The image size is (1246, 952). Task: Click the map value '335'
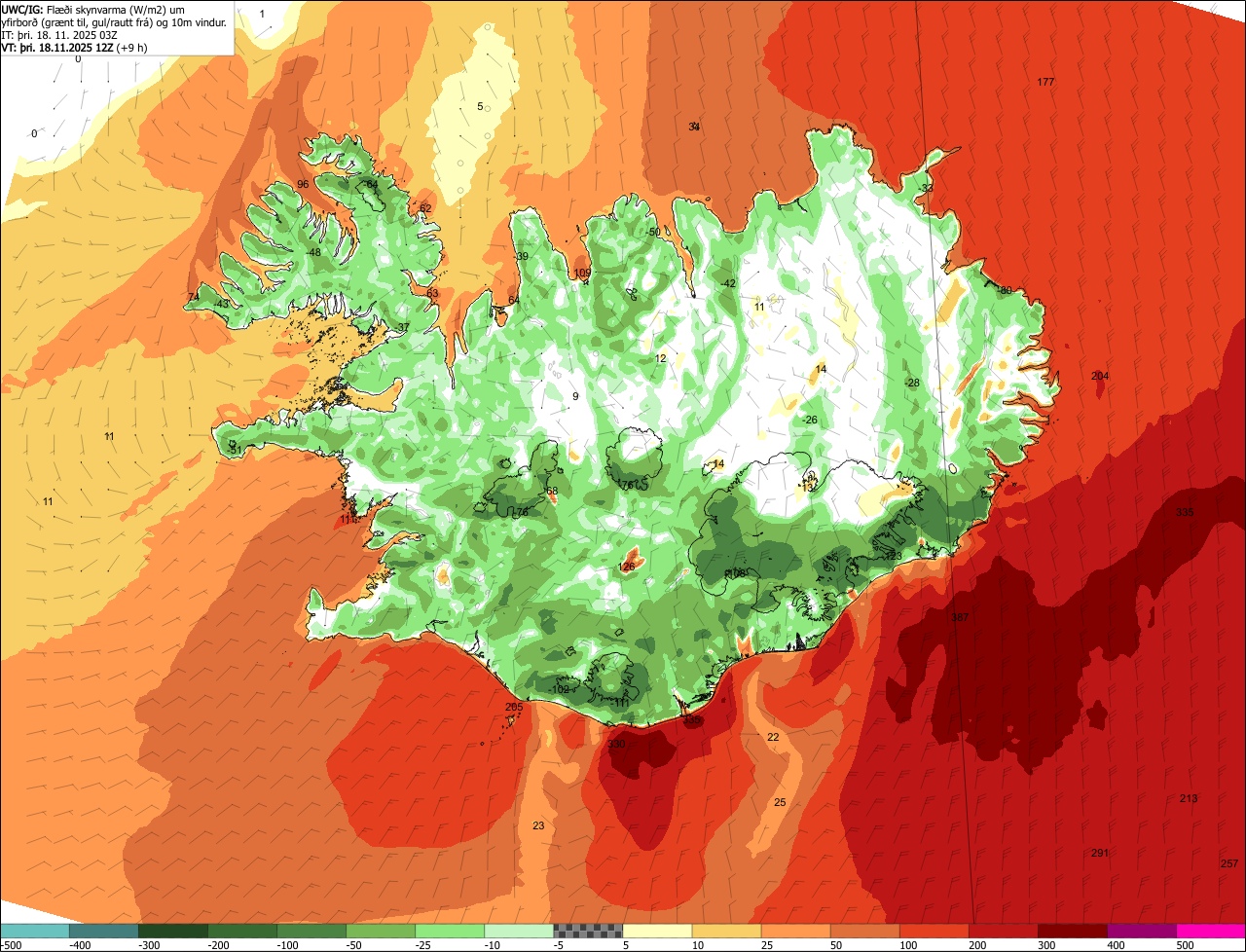click(x=1184, y=512)
